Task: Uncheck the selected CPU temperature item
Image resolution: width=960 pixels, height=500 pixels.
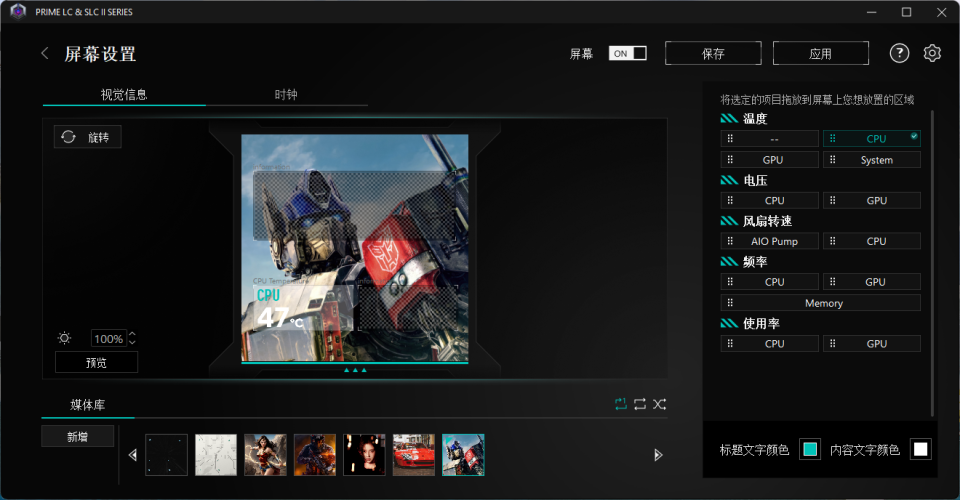Action: (x=872, y=138)
